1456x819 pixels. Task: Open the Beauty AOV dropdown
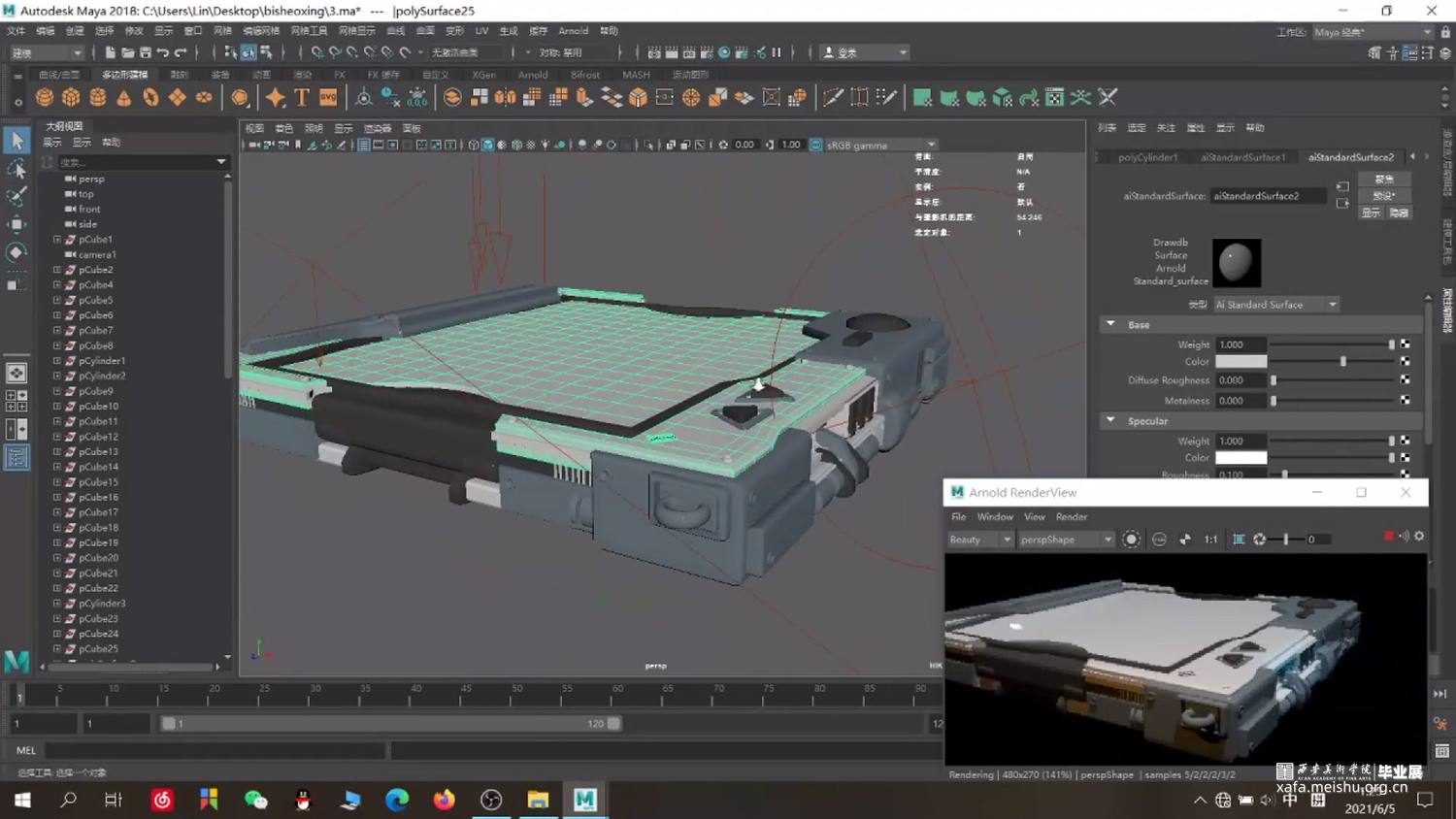tap(980, 540)
